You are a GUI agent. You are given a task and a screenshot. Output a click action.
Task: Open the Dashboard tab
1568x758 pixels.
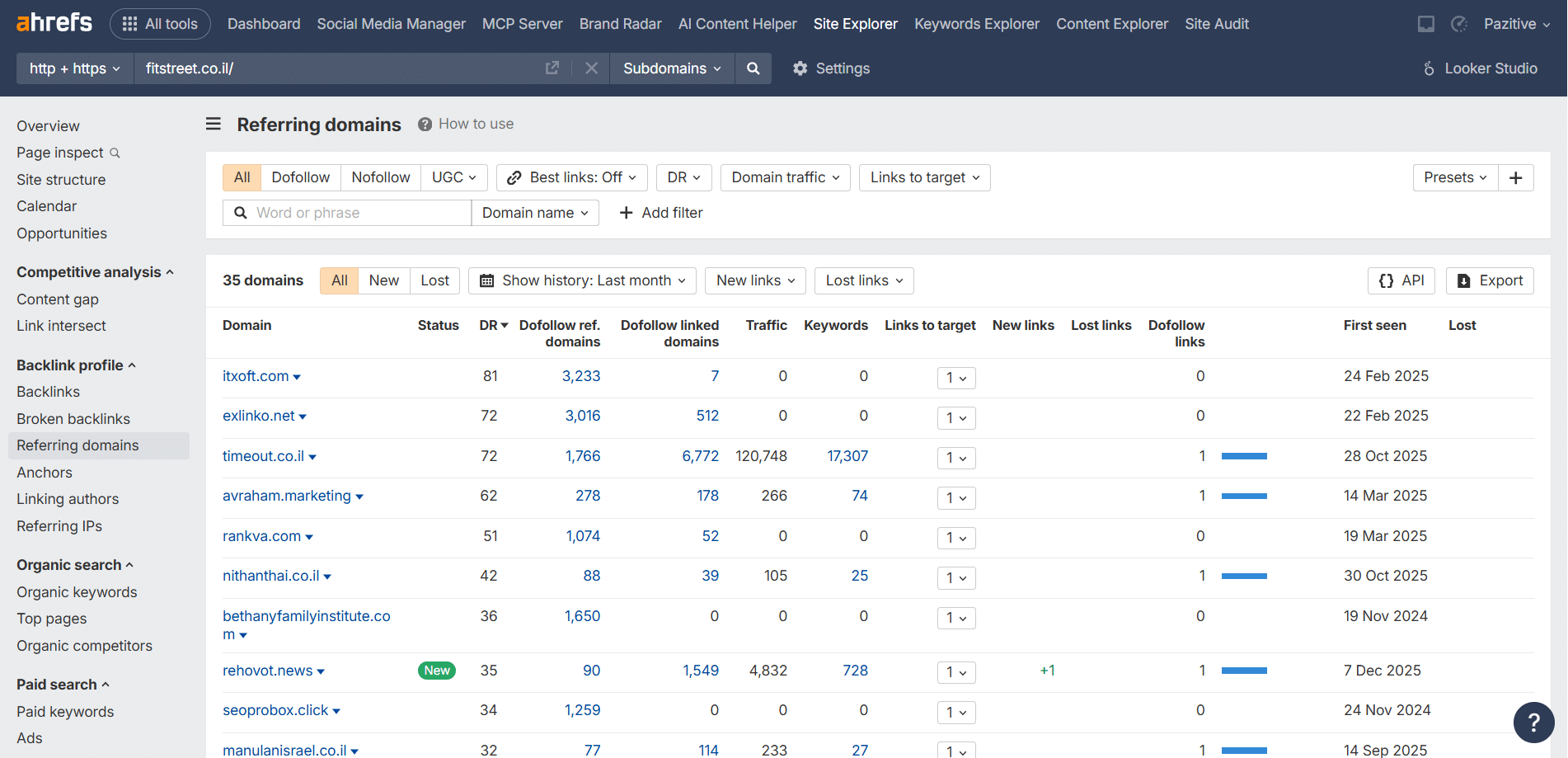coord(264,24)
